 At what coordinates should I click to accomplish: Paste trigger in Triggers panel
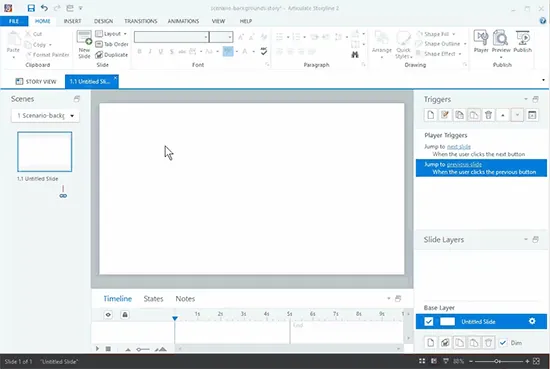tap(474, 115)
